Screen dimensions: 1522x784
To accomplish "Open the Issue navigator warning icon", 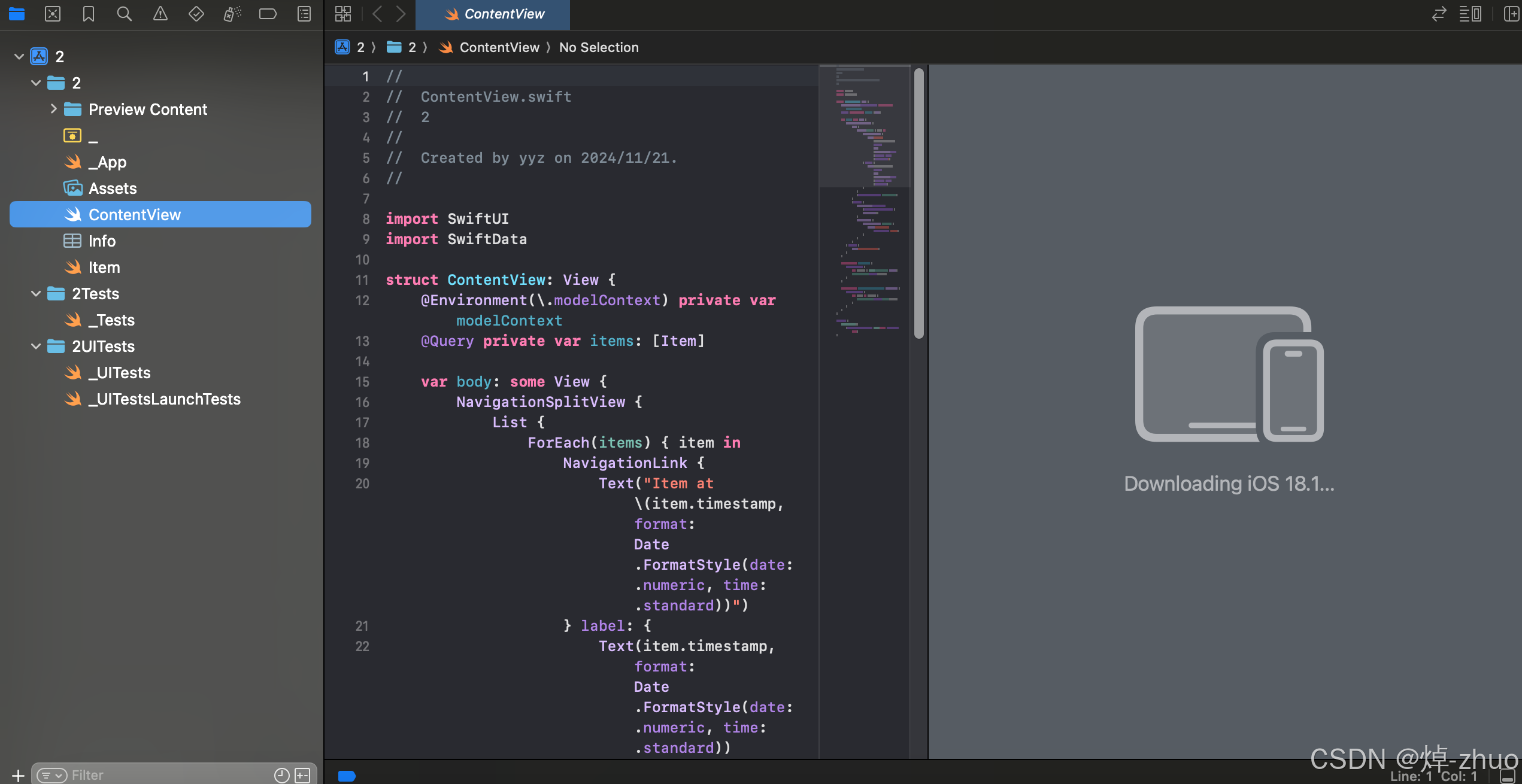I will tap(160, 14).
